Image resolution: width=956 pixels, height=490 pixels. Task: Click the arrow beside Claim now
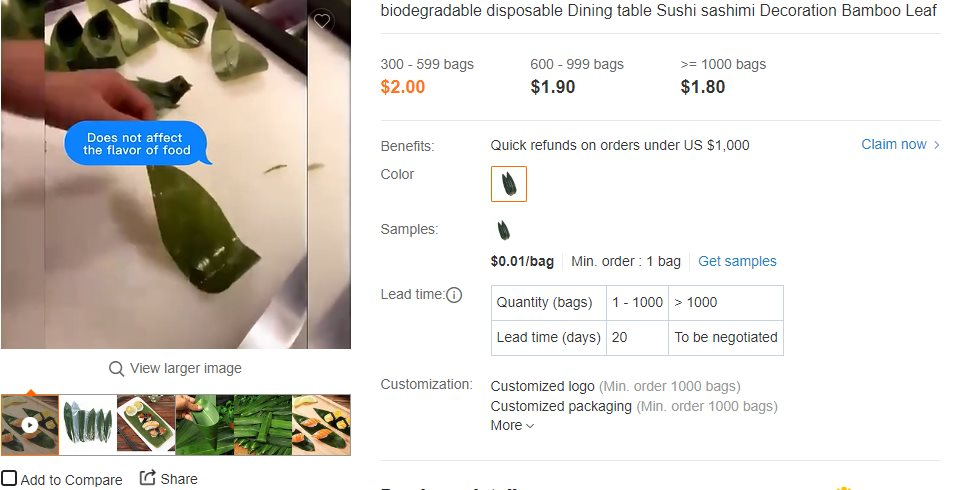[x=936, y=145]
